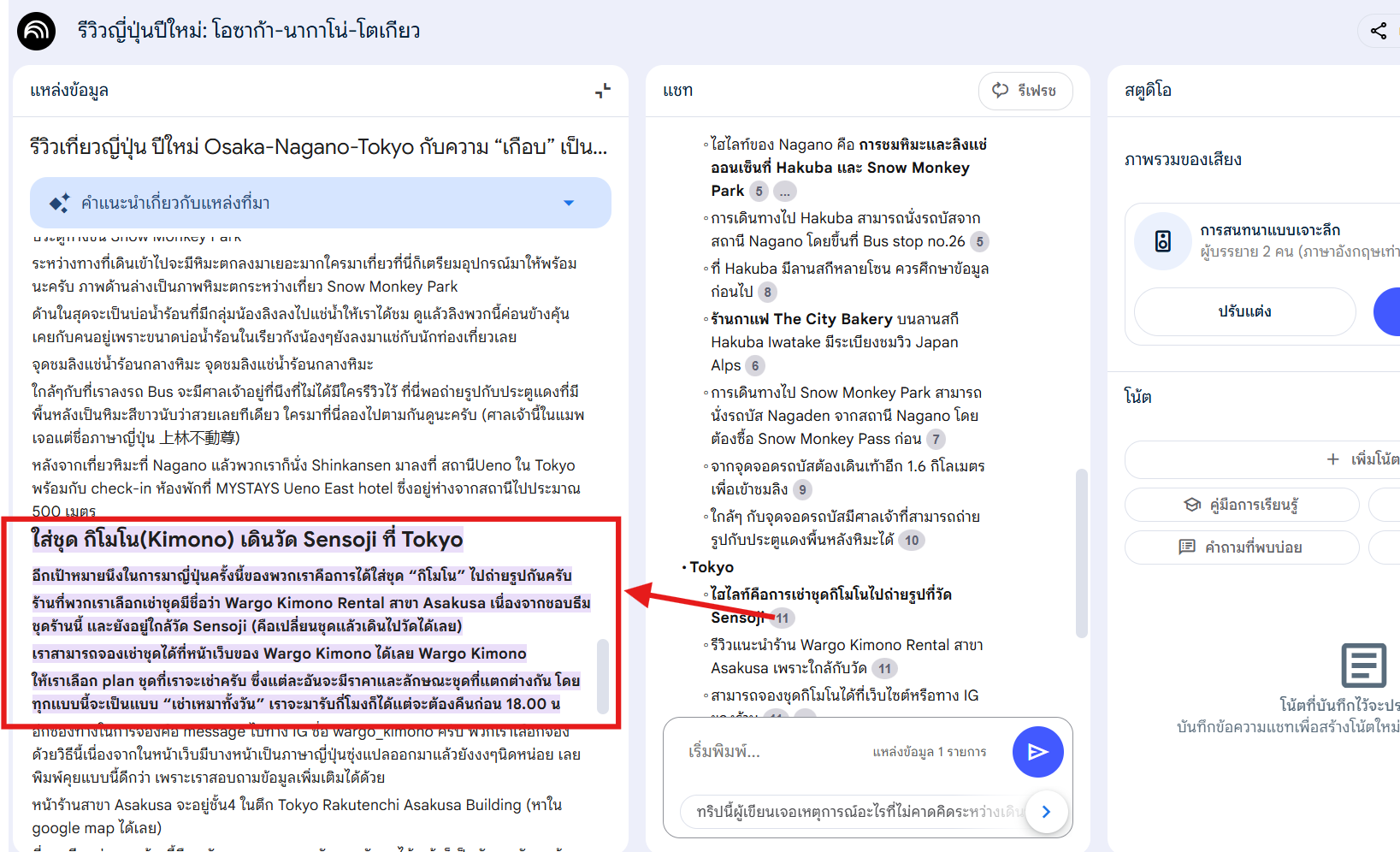Screen dimensions: 1400x852
Task: Open the คำถามที่พบบ่อย FAQ option
Action: click(1241, 547)
